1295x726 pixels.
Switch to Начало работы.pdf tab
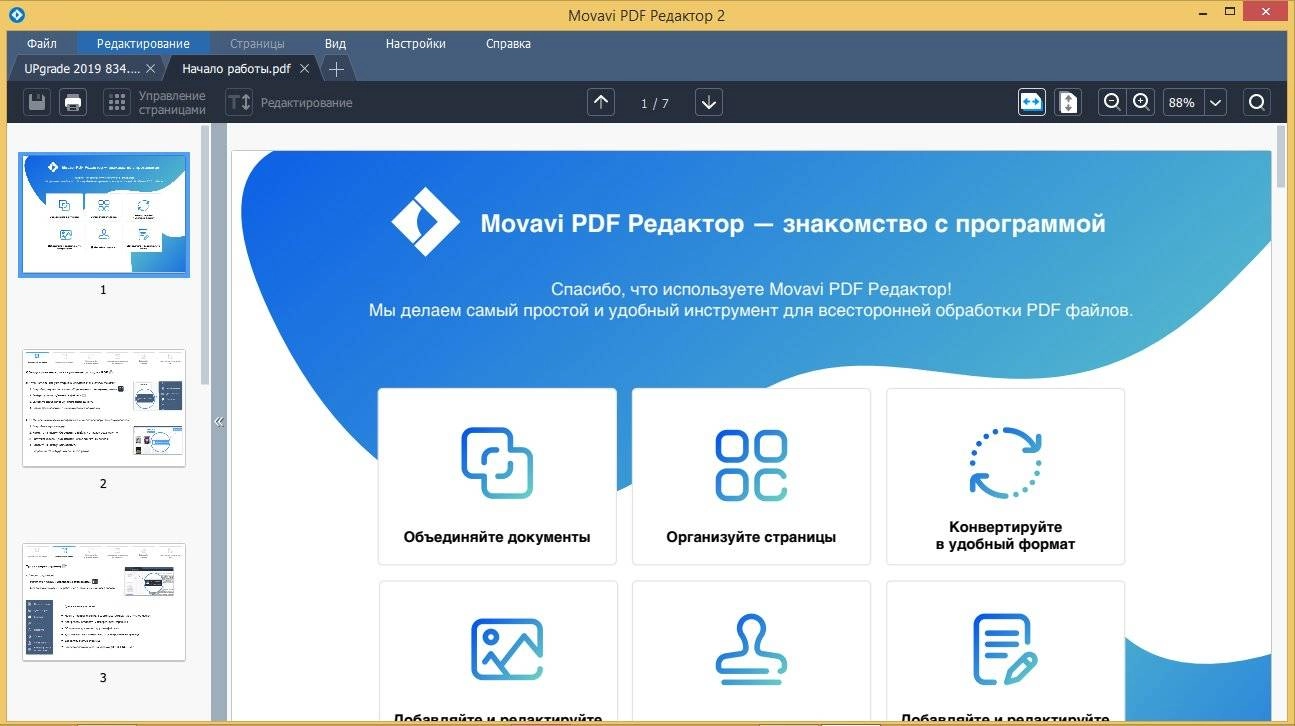236,69
